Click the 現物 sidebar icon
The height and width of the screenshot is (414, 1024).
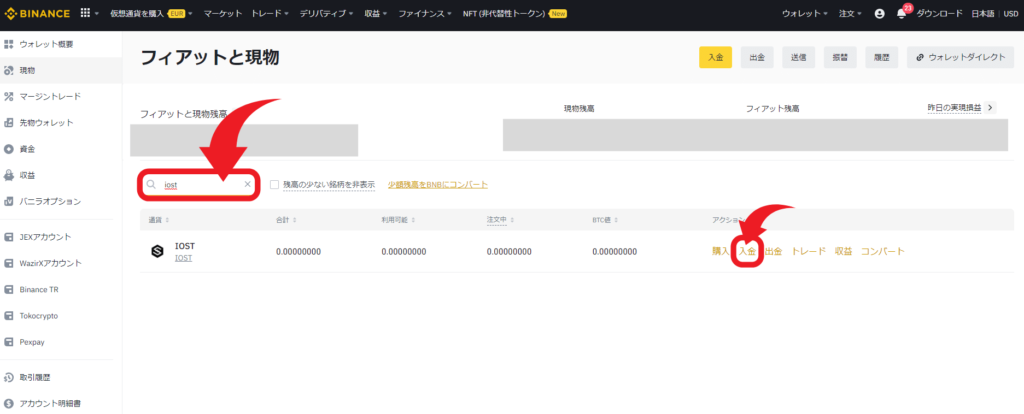tap(8, 71)
